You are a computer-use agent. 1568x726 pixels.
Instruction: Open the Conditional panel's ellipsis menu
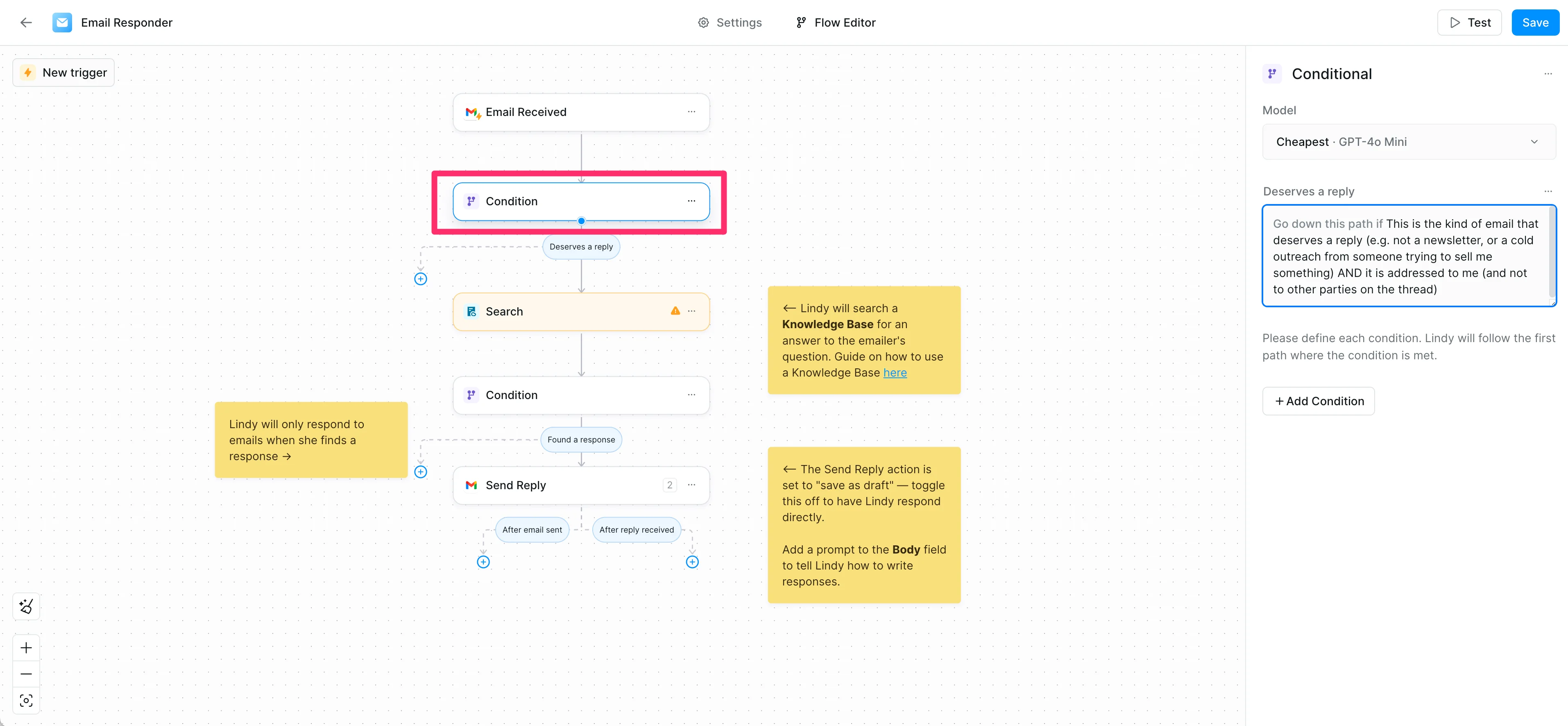[x=1548, y=74]
